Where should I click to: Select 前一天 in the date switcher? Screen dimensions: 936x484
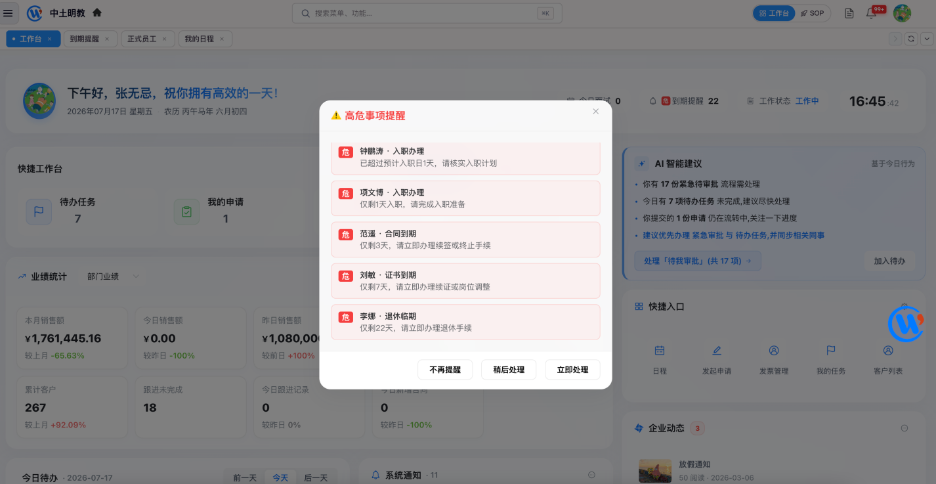(x=244, y=477)
